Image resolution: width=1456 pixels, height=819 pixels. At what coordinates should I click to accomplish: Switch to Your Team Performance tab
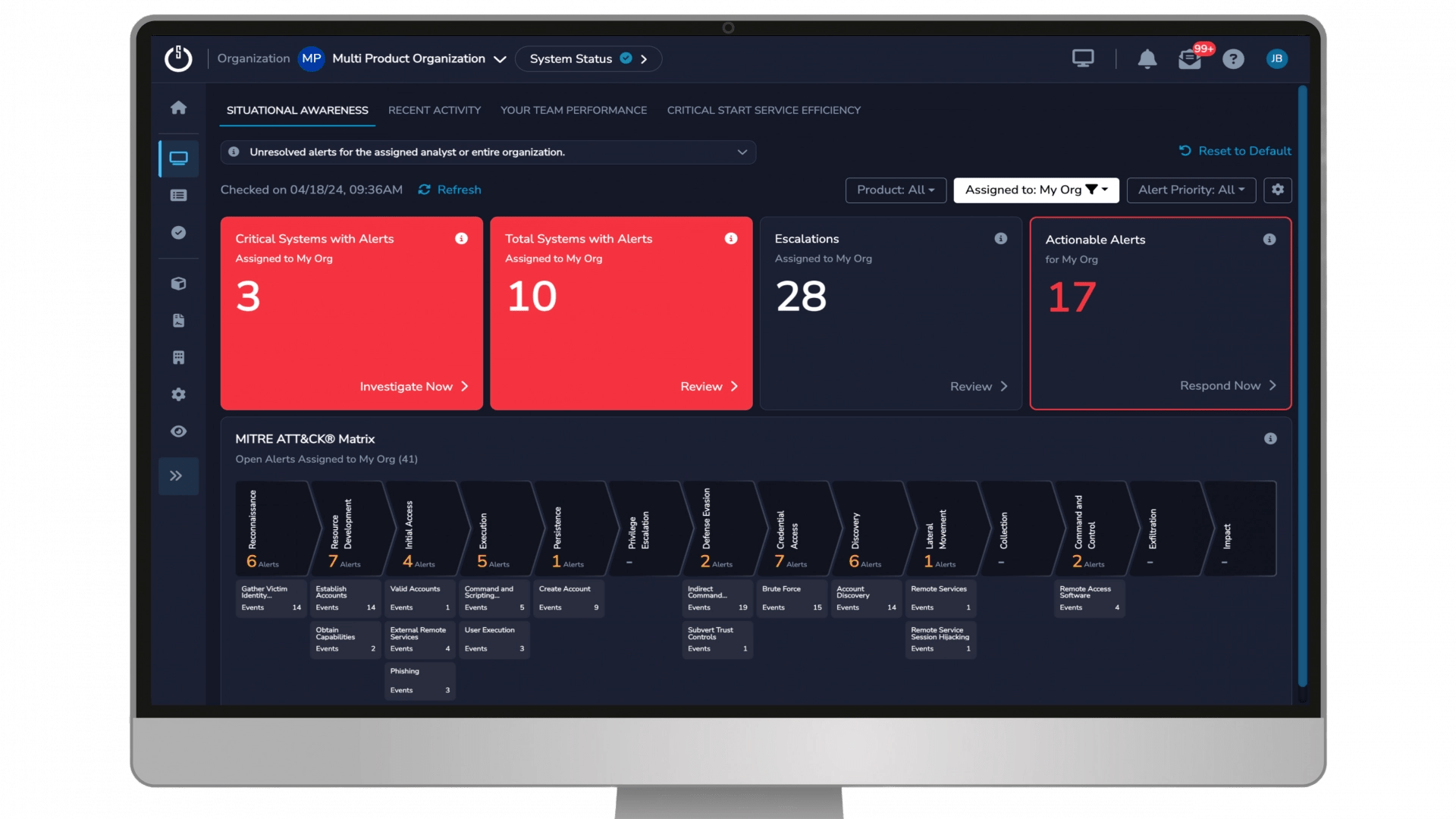coord(573,110)
